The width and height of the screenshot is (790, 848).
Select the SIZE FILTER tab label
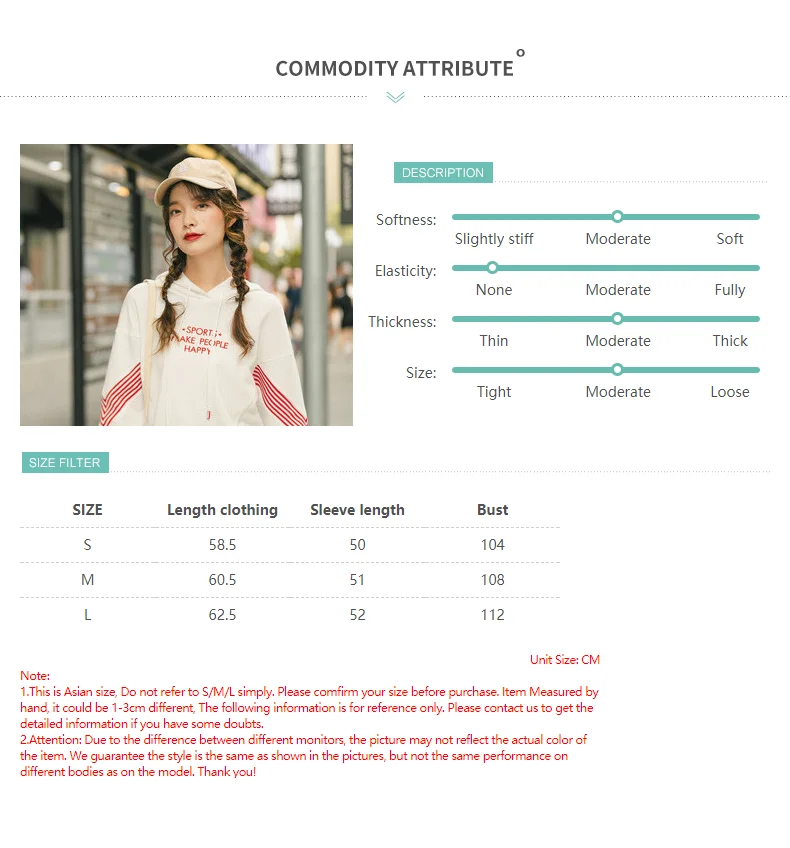65,462
